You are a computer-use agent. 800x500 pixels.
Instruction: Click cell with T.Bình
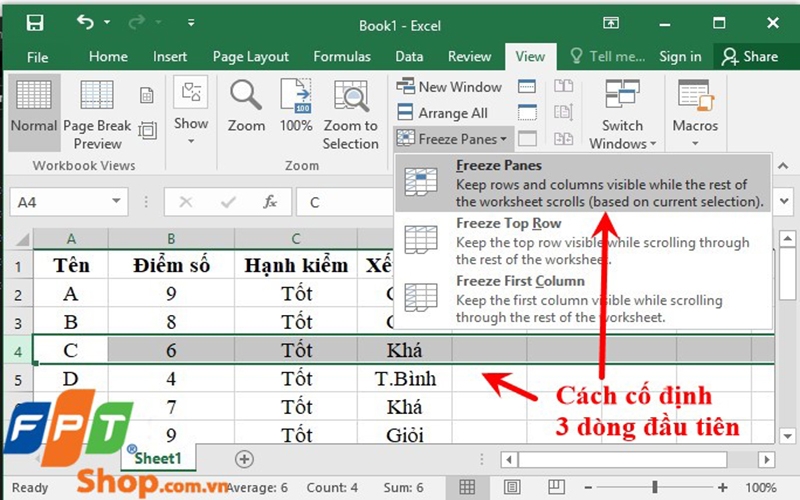405,379
